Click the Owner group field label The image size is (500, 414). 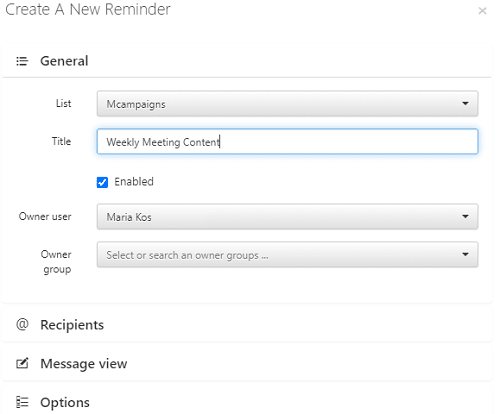(x=56, y=262)
